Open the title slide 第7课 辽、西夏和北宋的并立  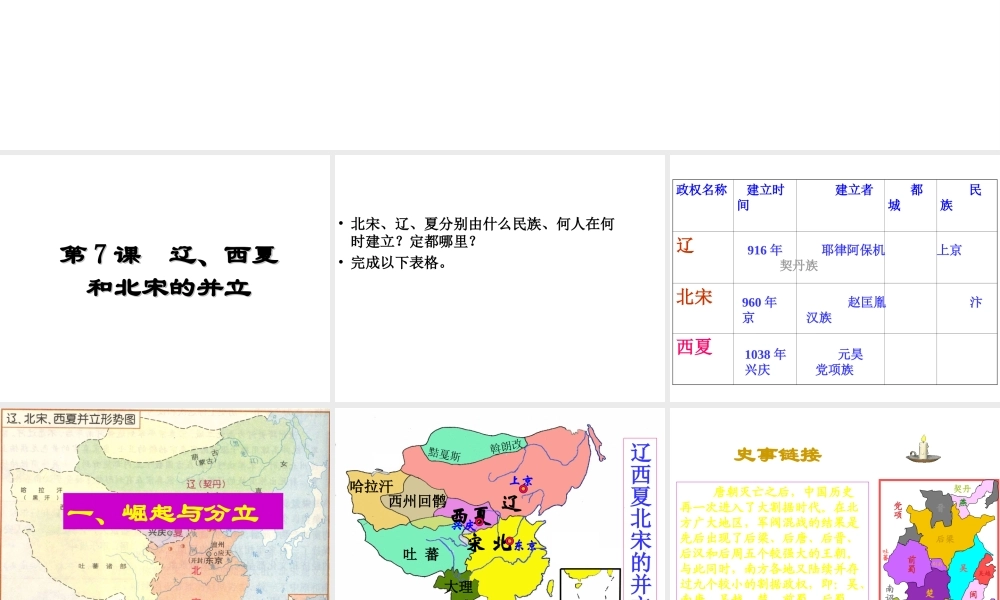point(169,270)
